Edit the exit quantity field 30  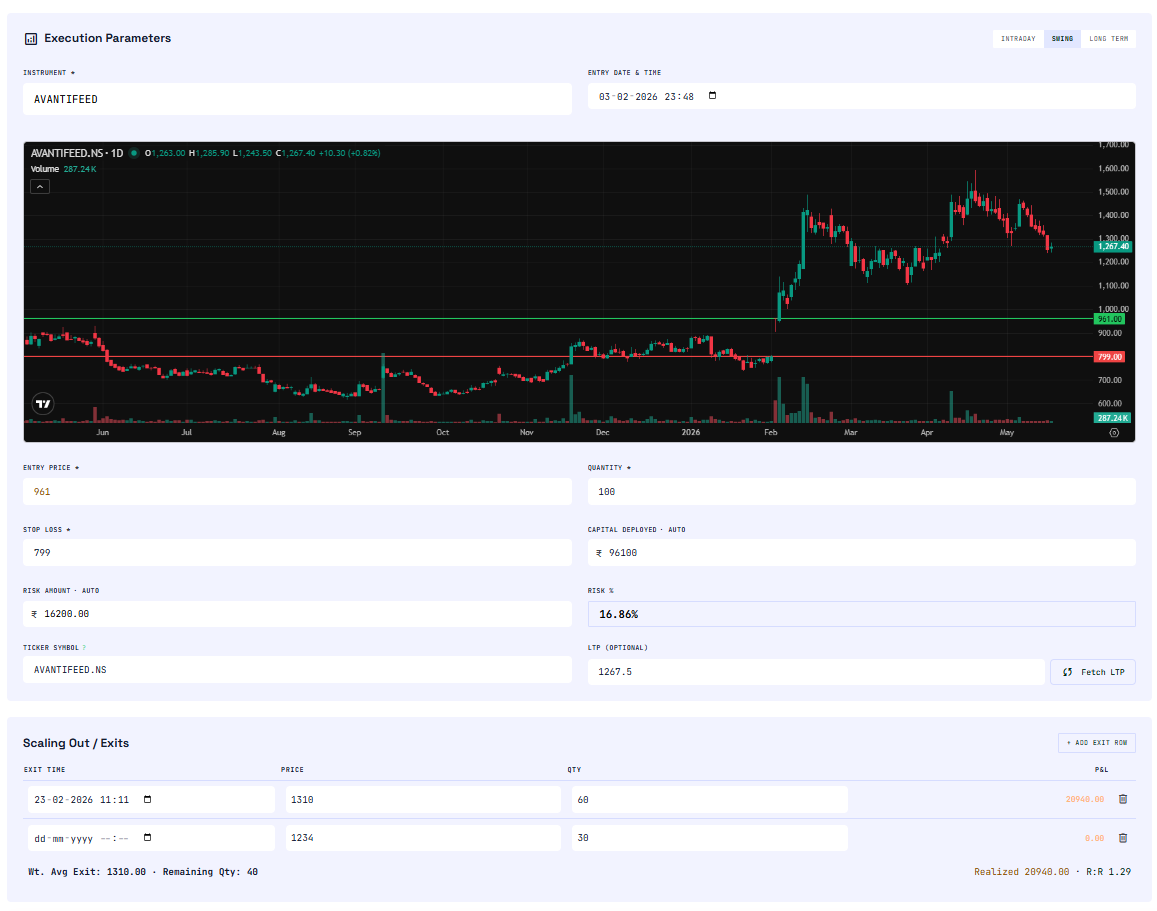tap(709, 838)
